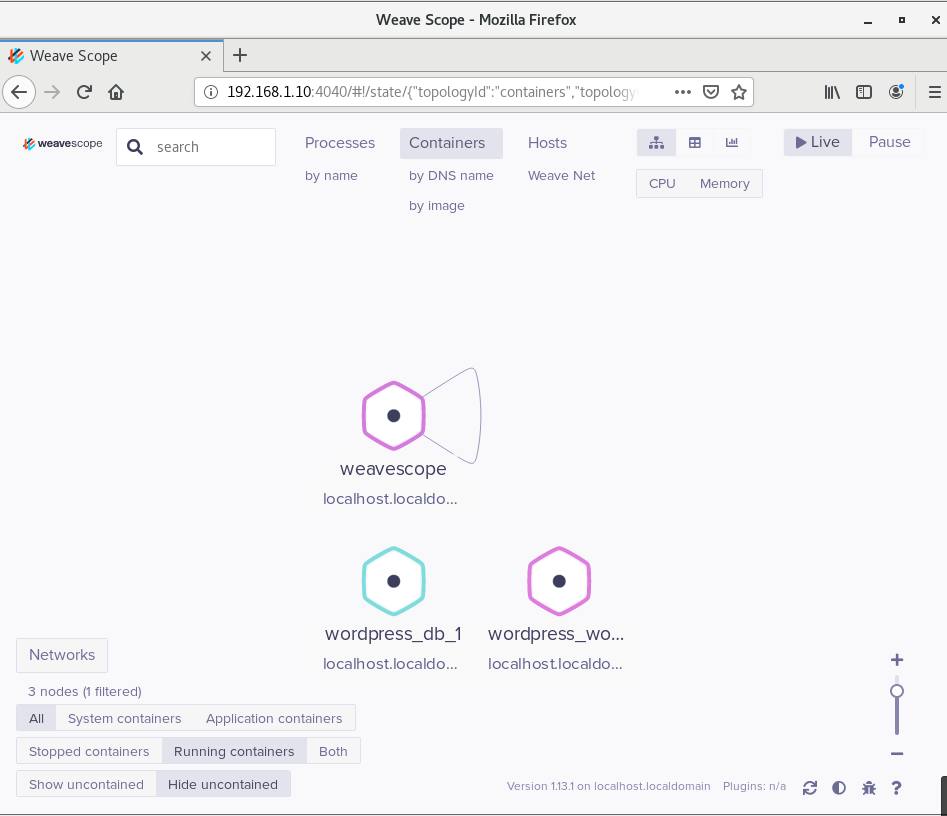Open the help question mark icon

click(896, 788)
